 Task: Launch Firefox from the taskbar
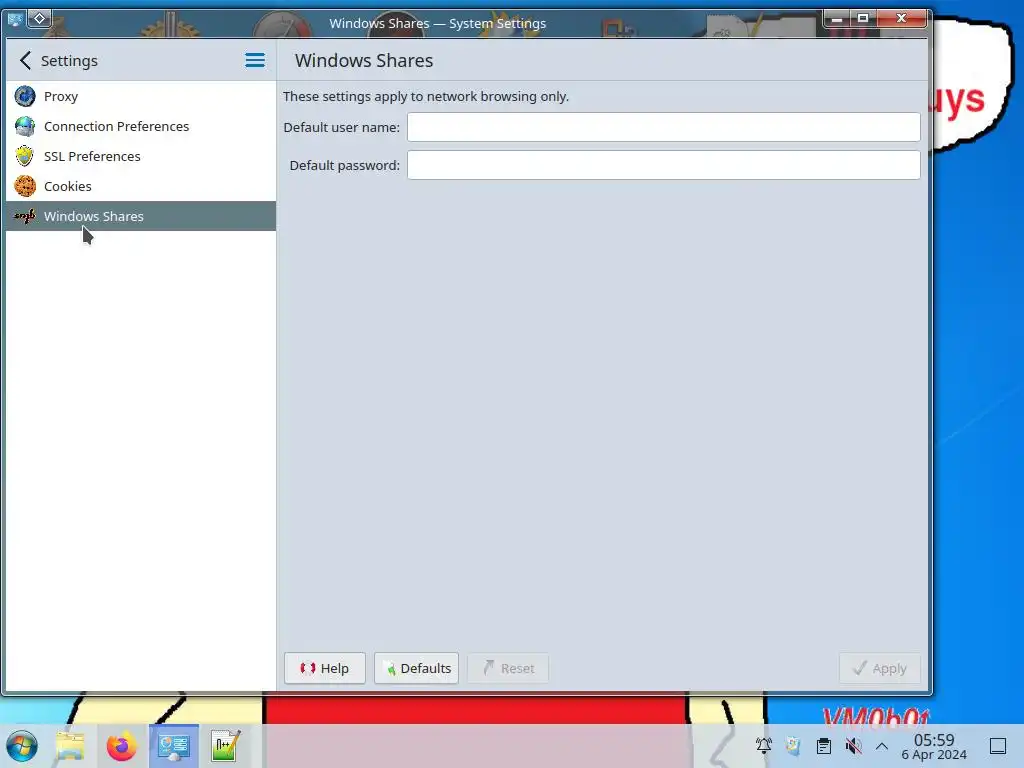click(x=121, y=746)
